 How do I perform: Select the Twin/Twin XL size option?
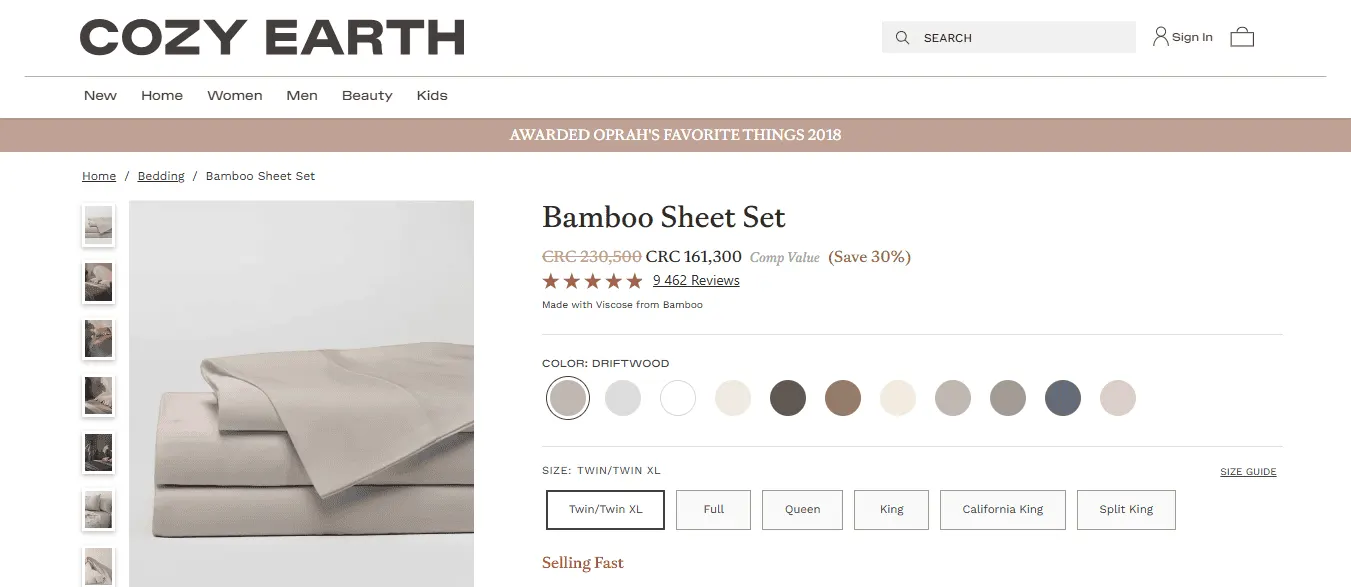click(x=606, y=509)
